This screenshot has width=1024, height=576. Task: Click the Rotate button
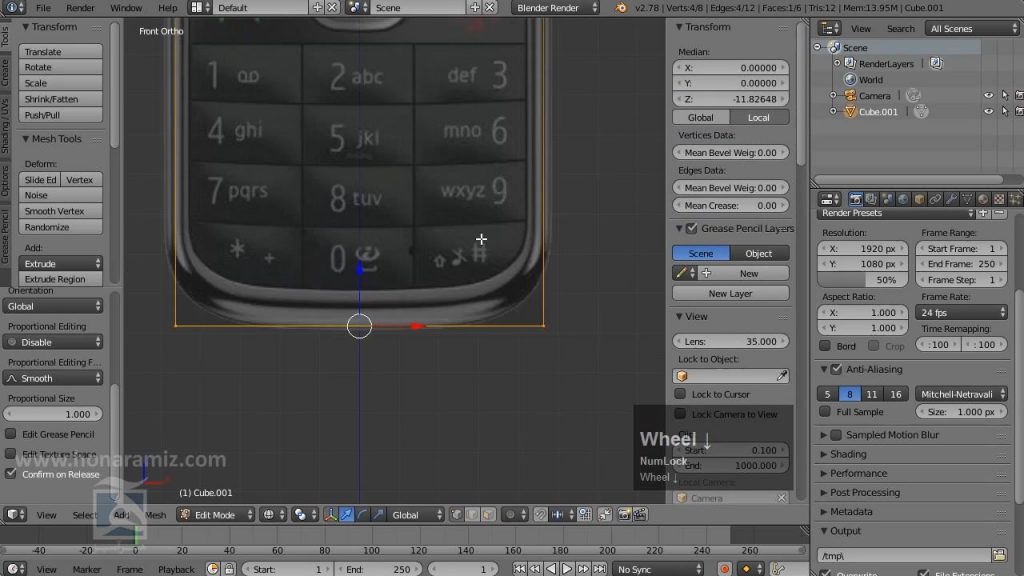(x=60, y=67)
